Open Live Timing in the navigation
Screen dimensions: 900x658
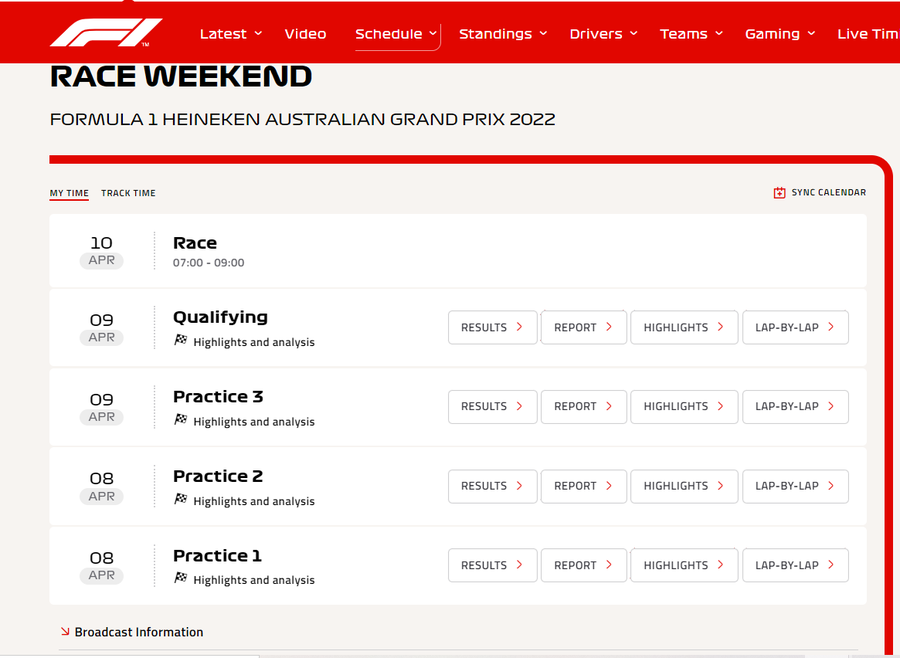point(868,34)
